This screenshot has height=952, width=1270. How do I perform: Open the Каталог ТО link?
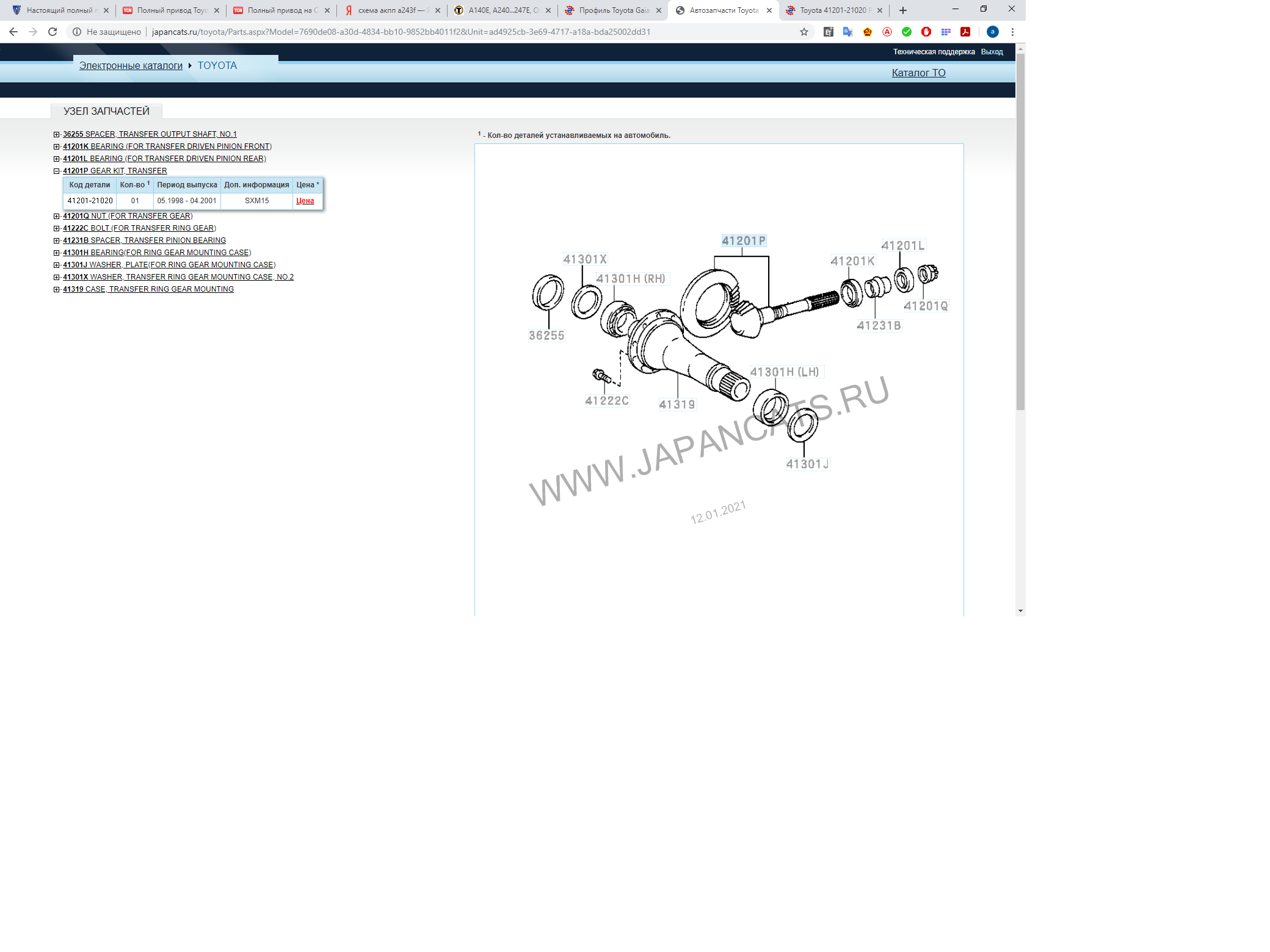coord(918,73)
